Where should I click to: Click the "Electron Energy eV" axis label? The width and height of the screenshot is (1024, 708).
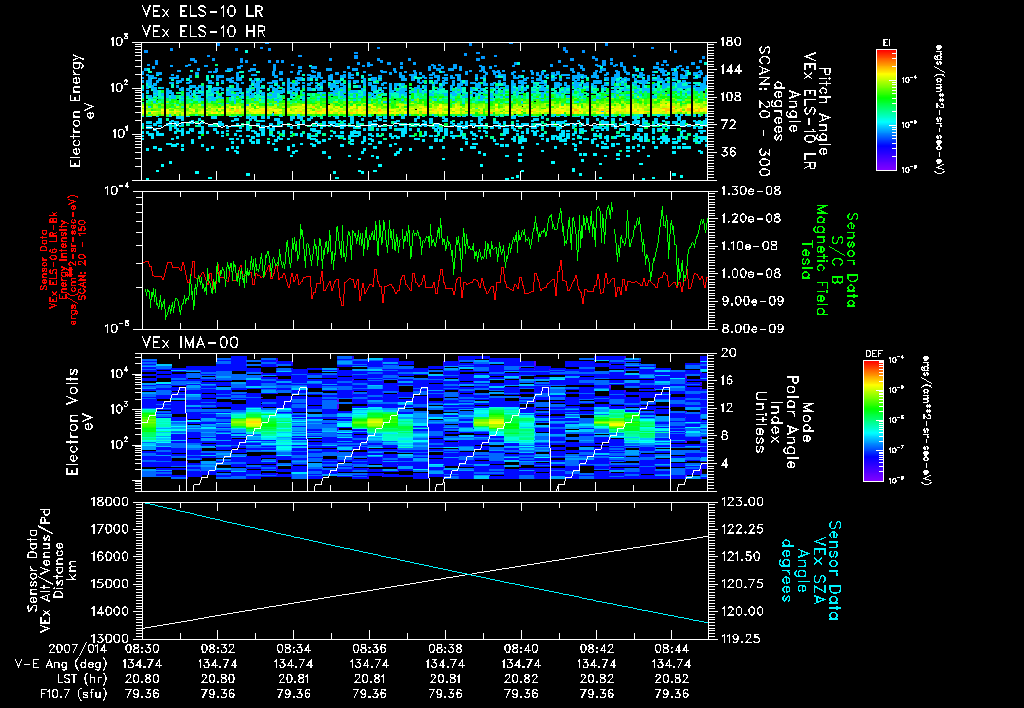point(81,110)
